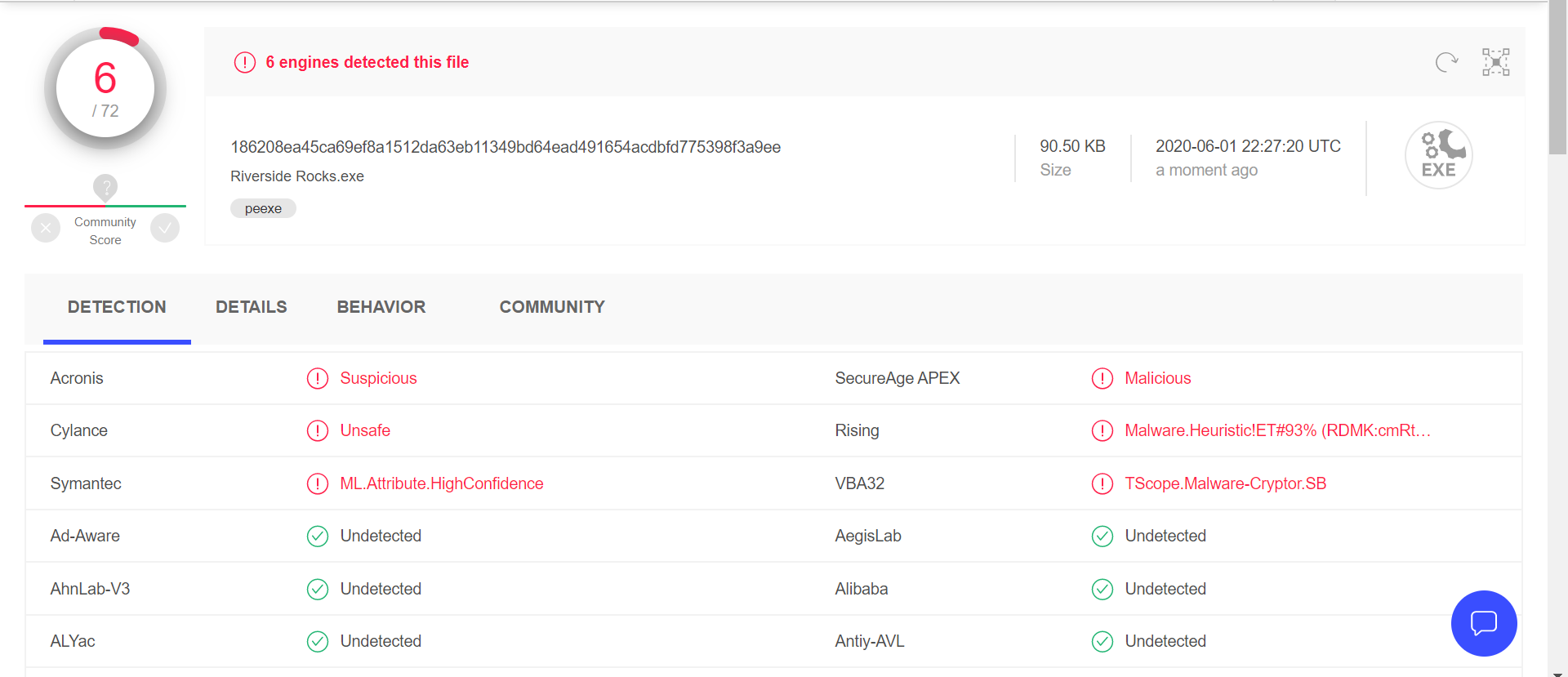Click the file name Riverside Rocks.exe

click(x=297, y=176)
